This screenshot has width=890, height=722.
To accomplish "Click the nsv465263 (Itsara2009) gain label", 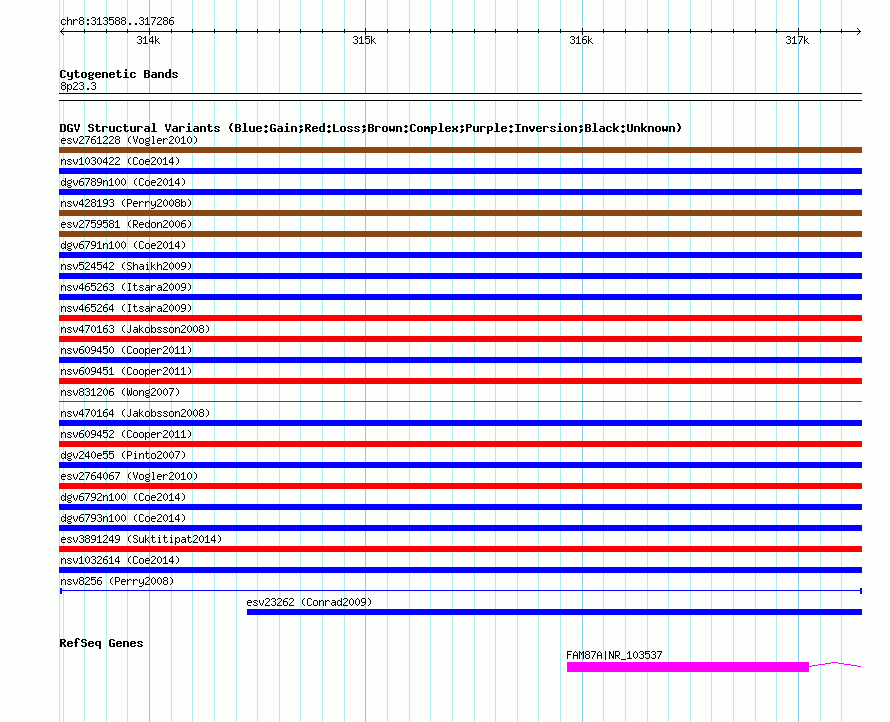I will (x=126, y=287).
